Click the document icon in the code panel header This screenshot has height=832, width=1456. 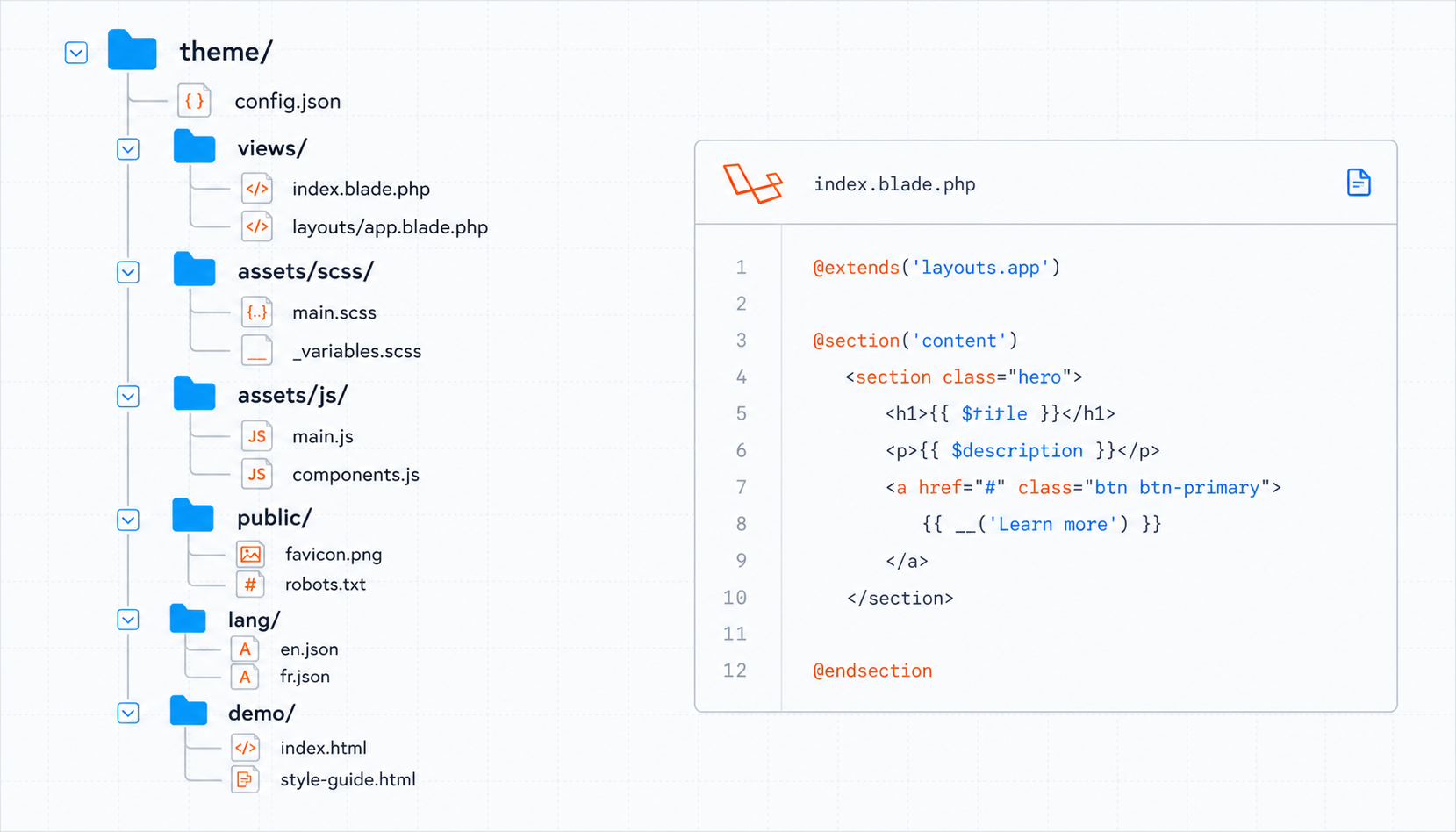[1359, 183]
